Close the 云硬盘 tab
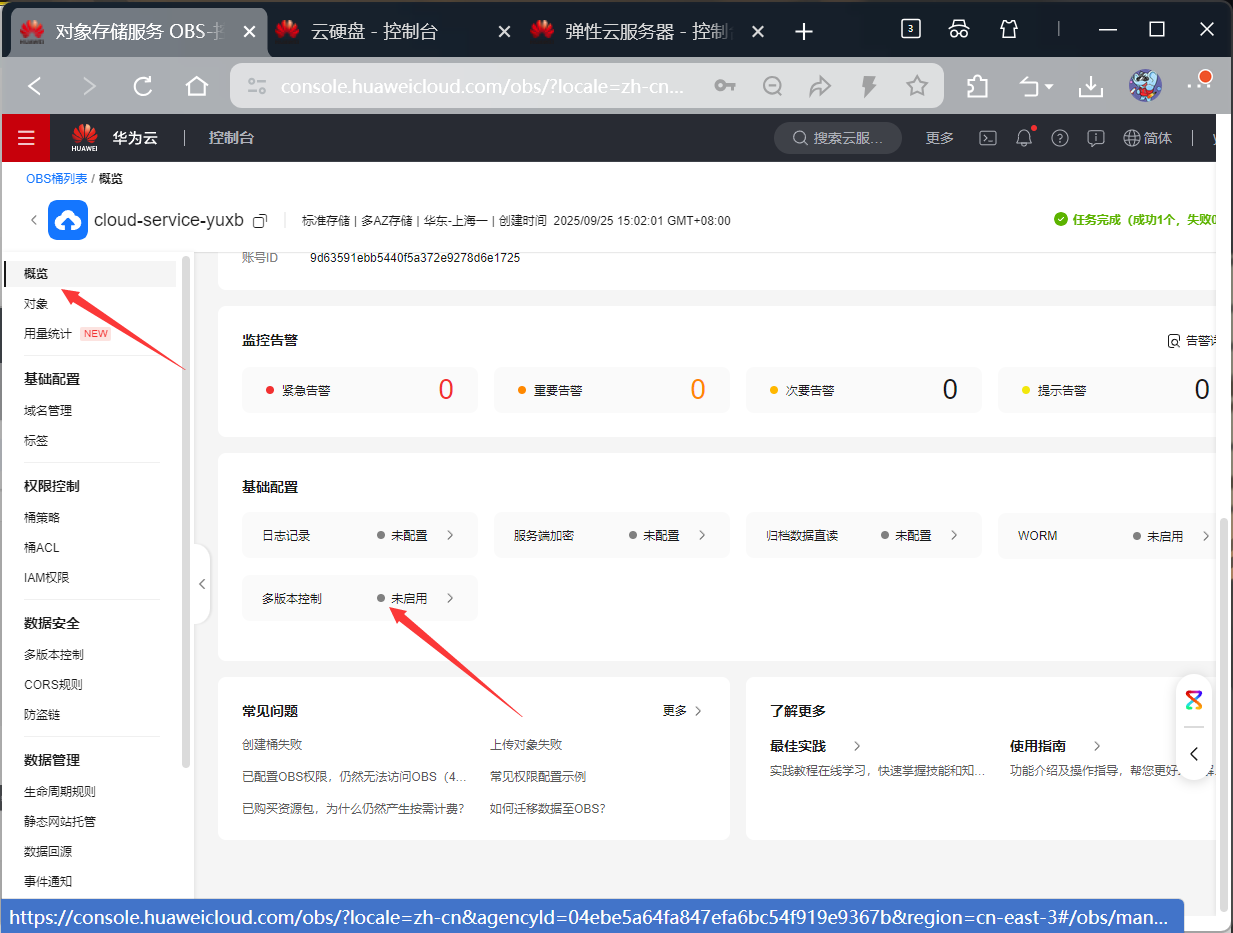 [x=504, y=31]
